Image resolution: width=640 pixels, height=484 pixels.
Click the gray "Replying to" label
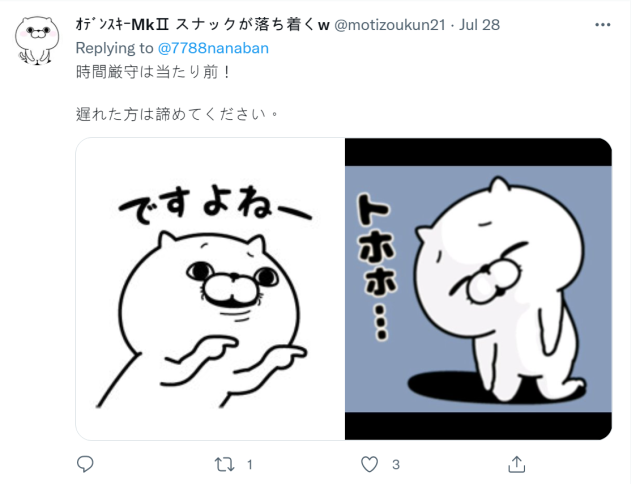click(114, 48)
